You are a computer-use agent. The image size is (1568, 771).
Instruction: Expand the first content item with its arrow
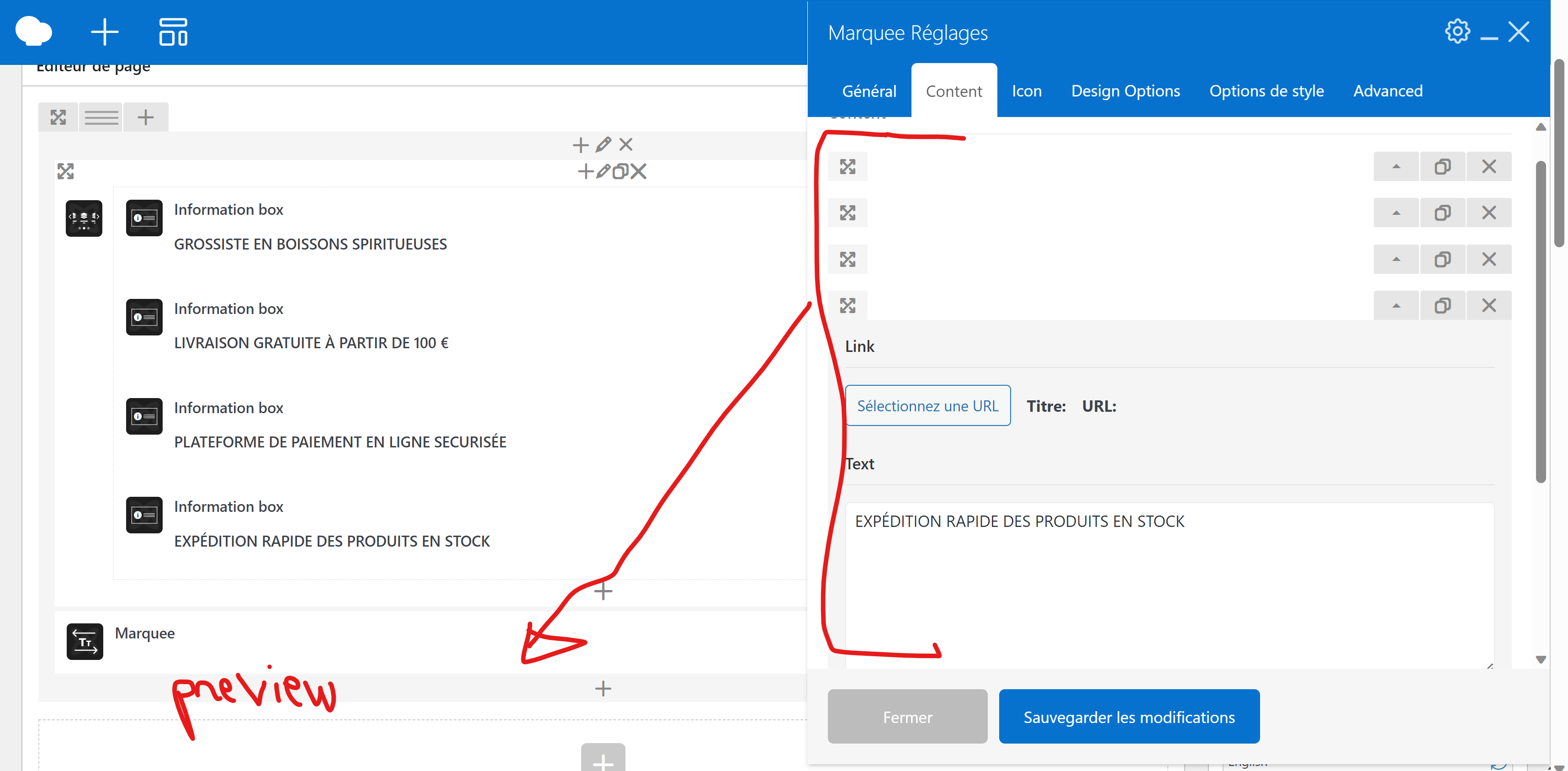(1396, 166)
